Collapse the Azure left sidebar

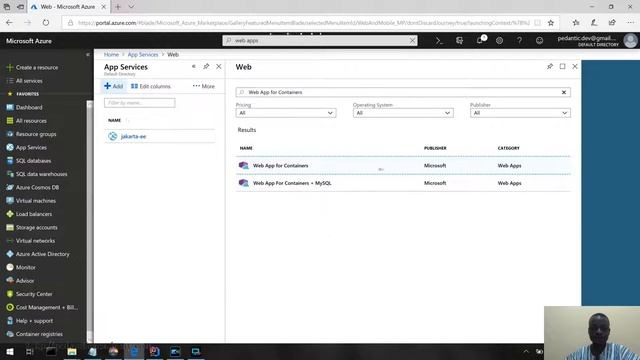click(87, 54)
